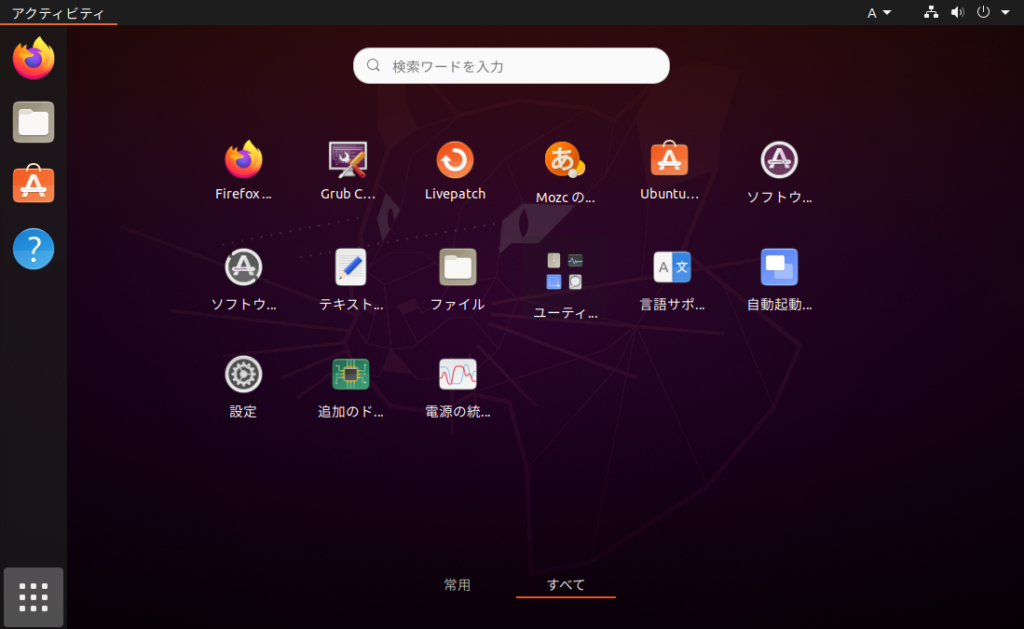Open the input method A dropdown
Screen dimensions: 1024x629
point(879,12)
